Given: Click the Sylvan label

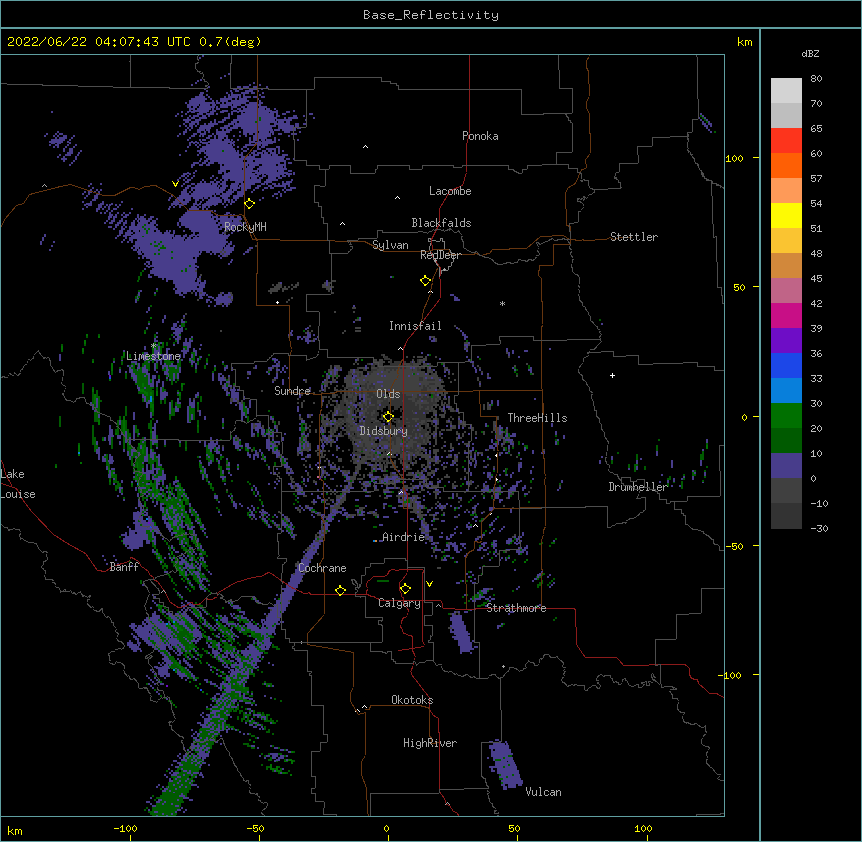Looking at the screenshot, I should coord(390,245).
